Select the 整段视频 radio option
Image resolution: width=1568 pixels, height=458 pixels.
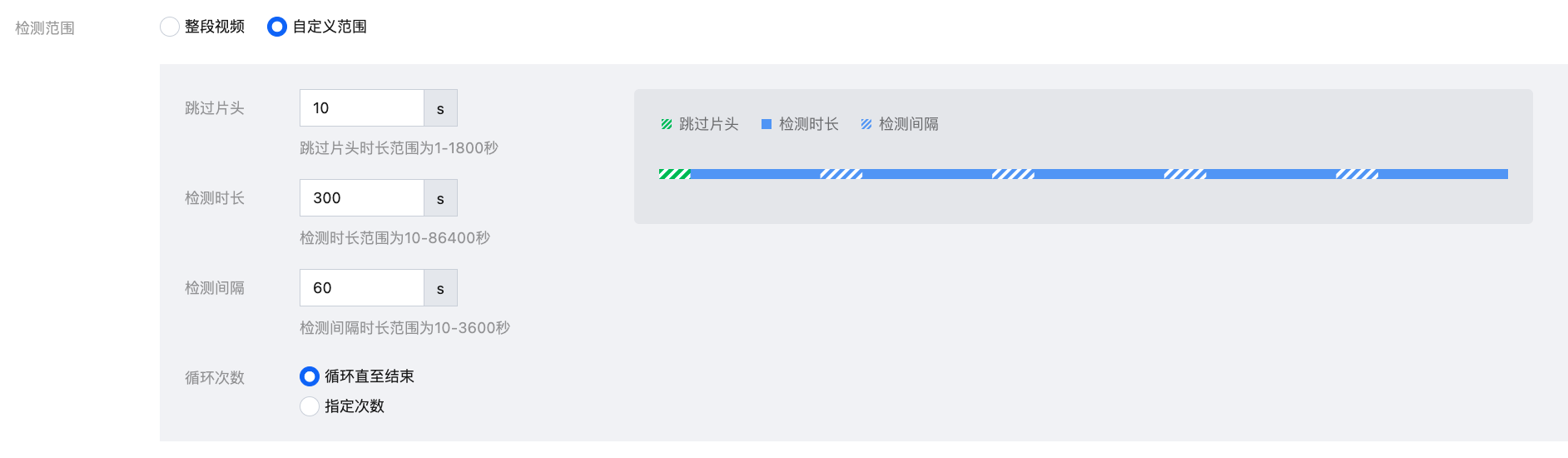[x=170, y=27]
